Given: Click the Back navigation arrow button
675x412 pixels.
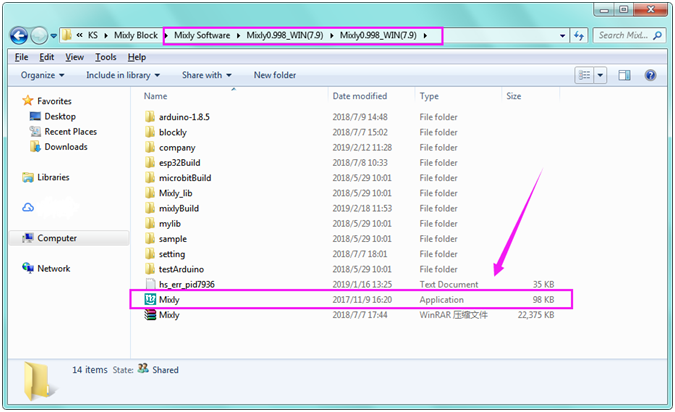Looking at the screenshot, I should (x=19, y=36).
